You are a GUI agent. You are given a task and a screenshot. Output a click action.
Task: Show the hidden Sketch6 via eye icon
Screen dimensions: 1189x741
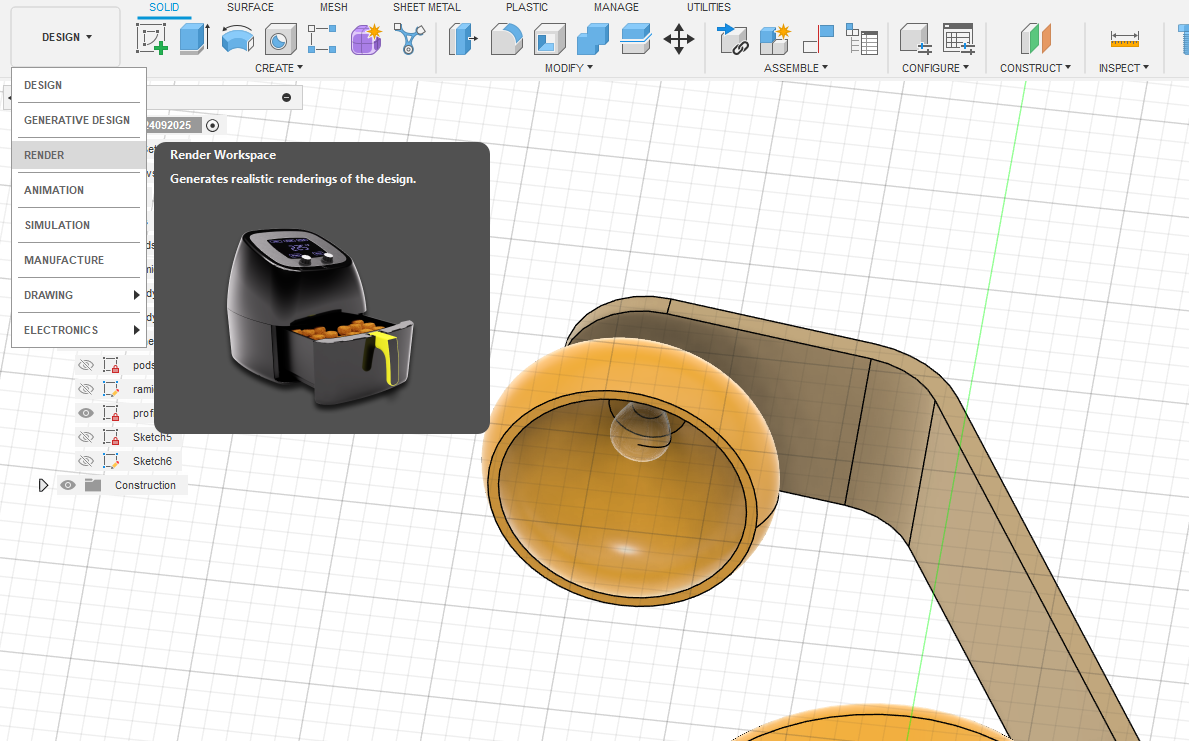coord(86,461)
